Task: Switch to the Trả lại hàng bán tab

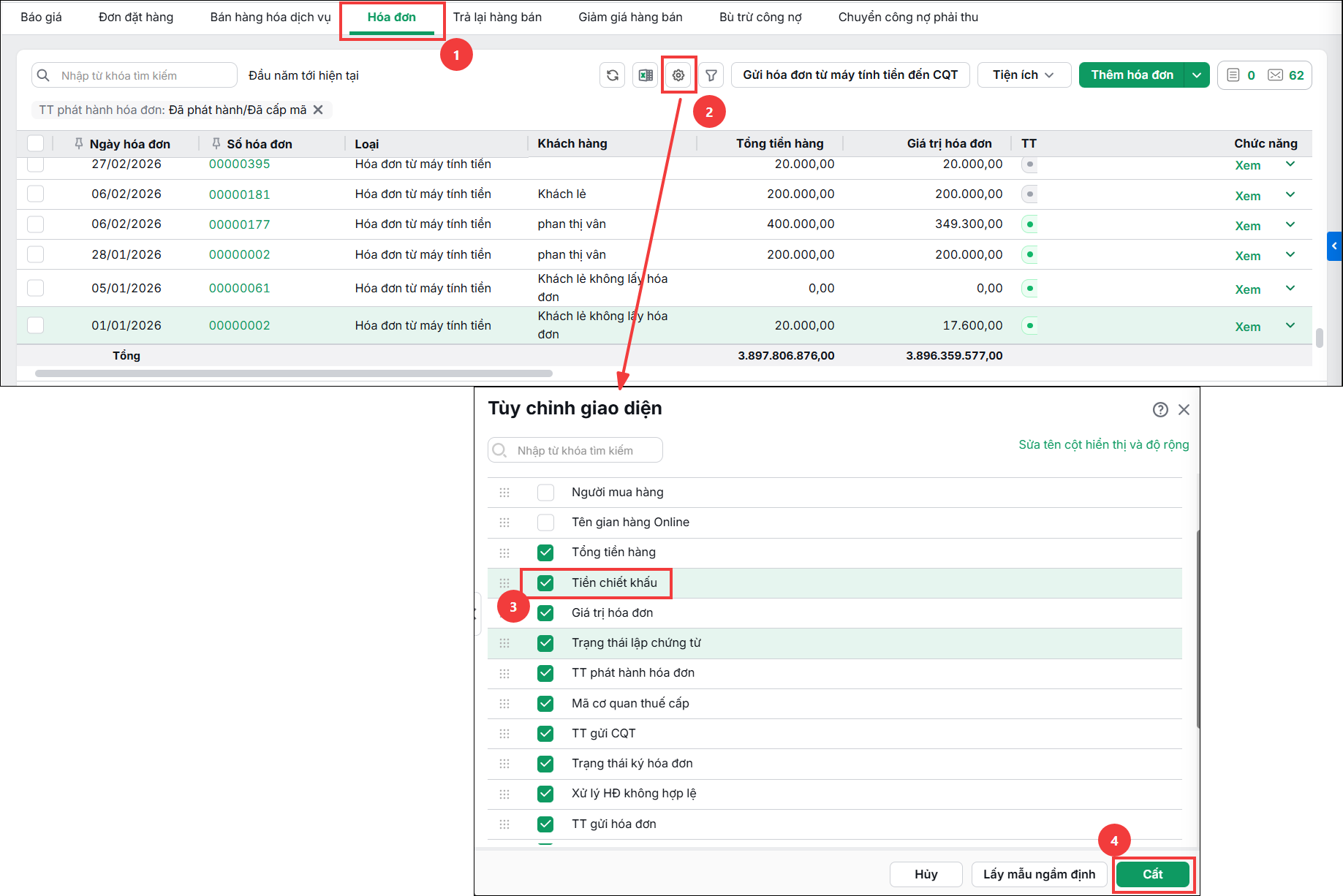Action: click(497, 17)
